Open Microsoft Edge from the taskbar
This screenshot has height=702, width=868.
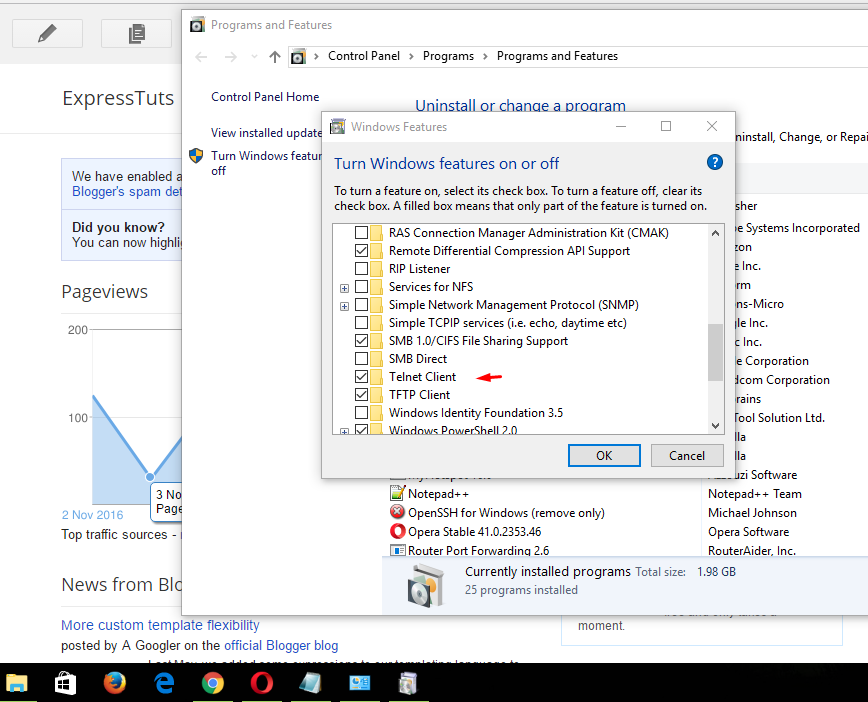[x=163, y=682]
